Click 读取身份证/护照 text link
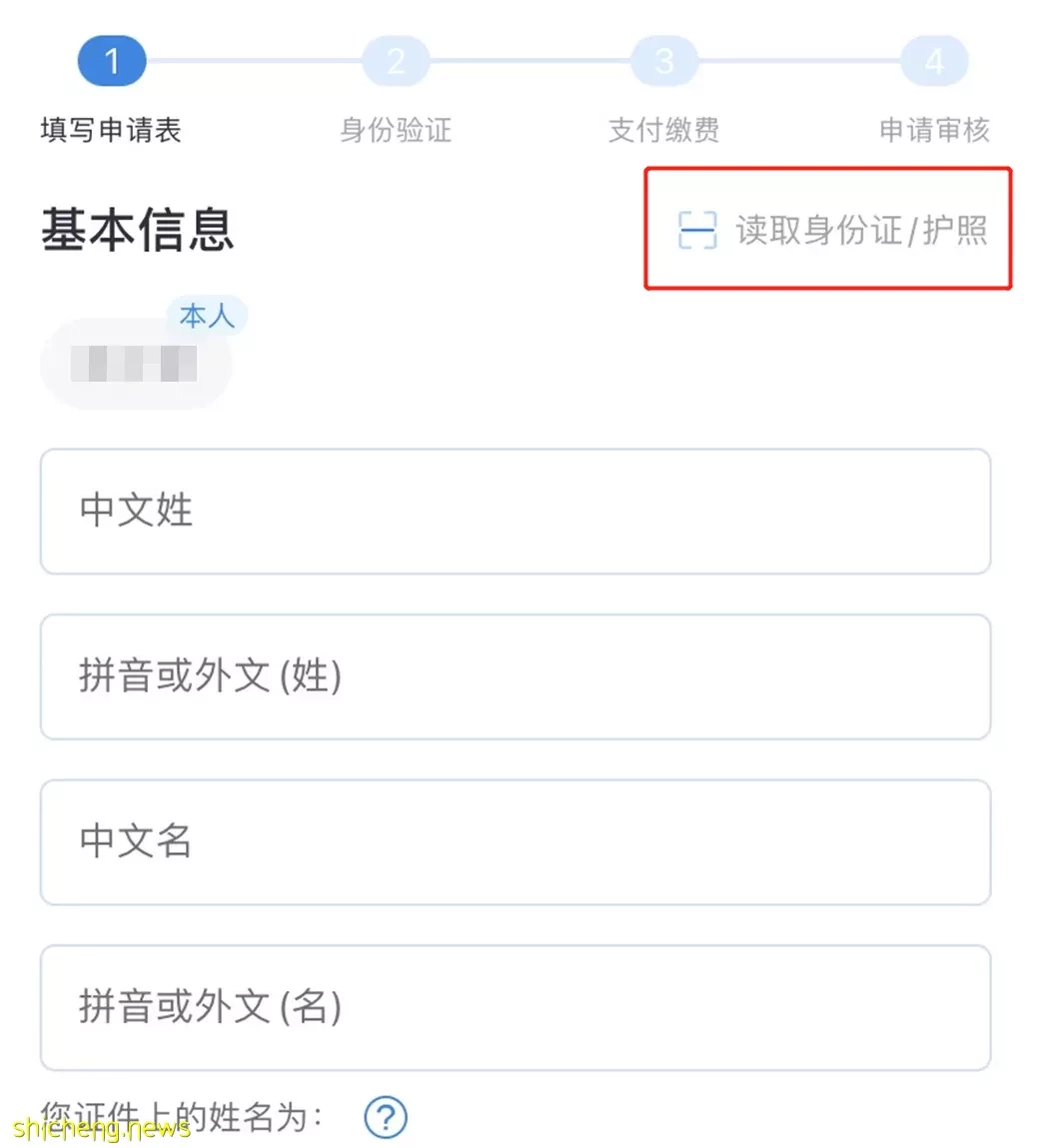 (x=862, y=230)
